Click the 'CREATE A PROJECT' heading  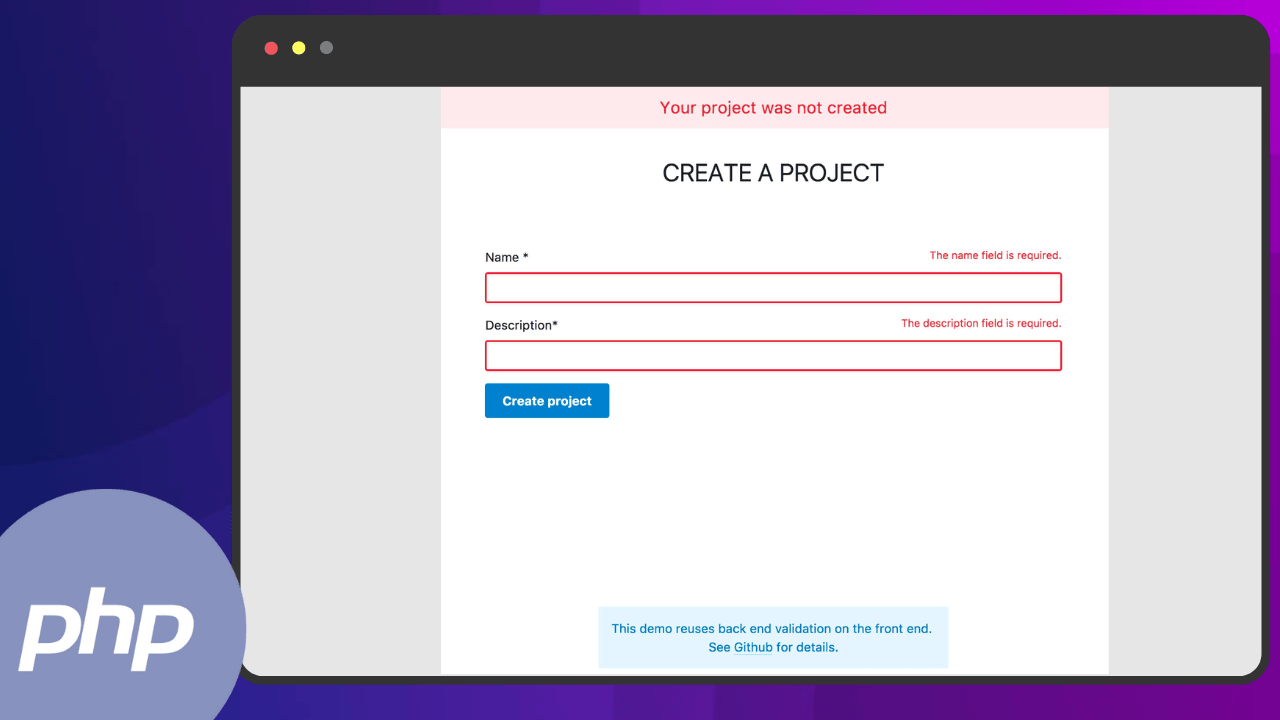click(x=773, y=173)
